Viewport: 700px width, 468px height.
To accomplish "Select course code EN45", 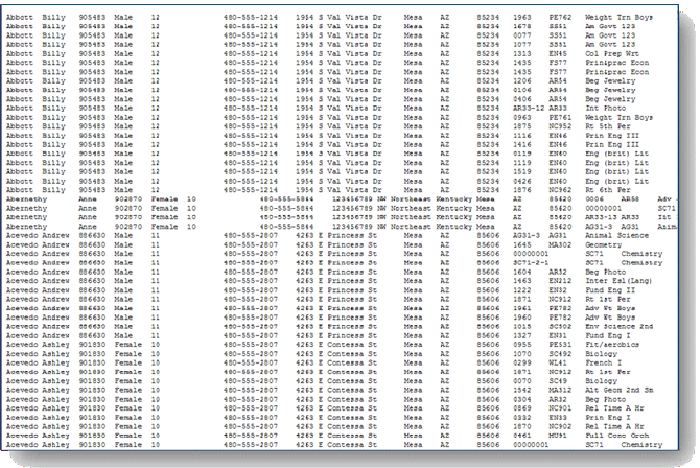I will coord(558,54).
